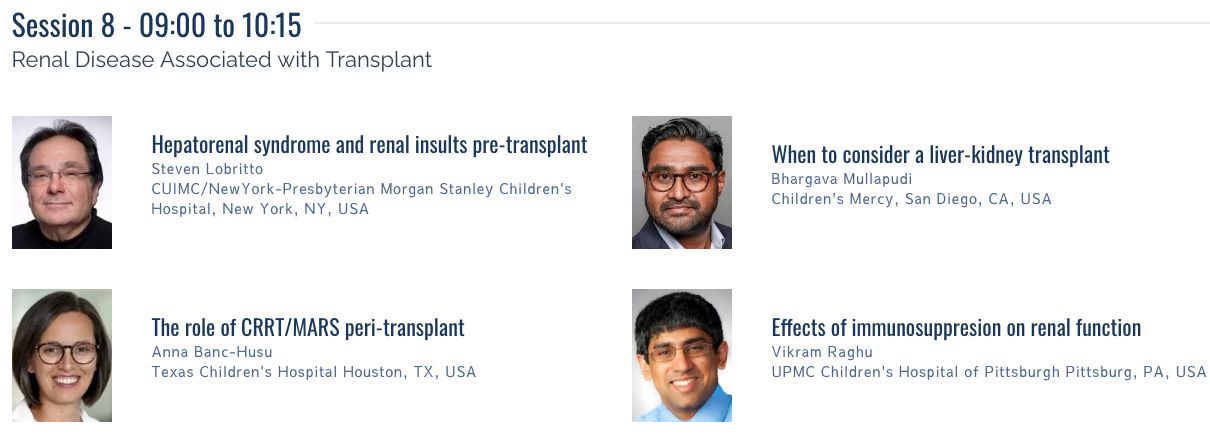The image size is (1210, 436).
Task: Open Steven Lobritto's speaker photo
Action: (x=62, y=182)
